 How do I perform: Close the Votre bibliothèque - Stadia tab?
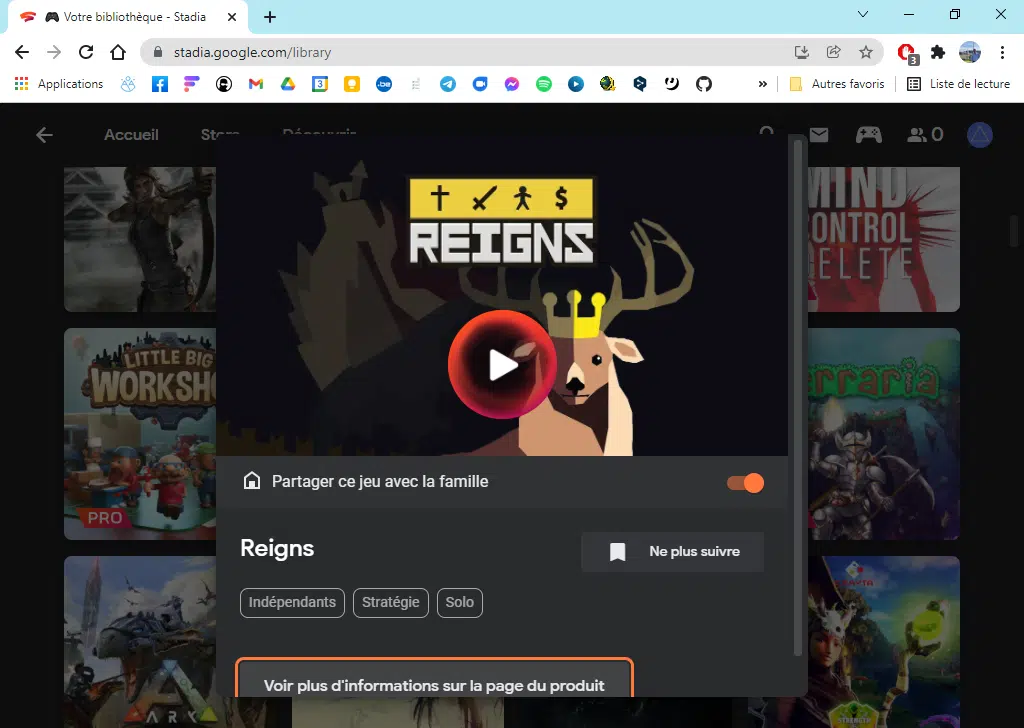tap(232, 17)
